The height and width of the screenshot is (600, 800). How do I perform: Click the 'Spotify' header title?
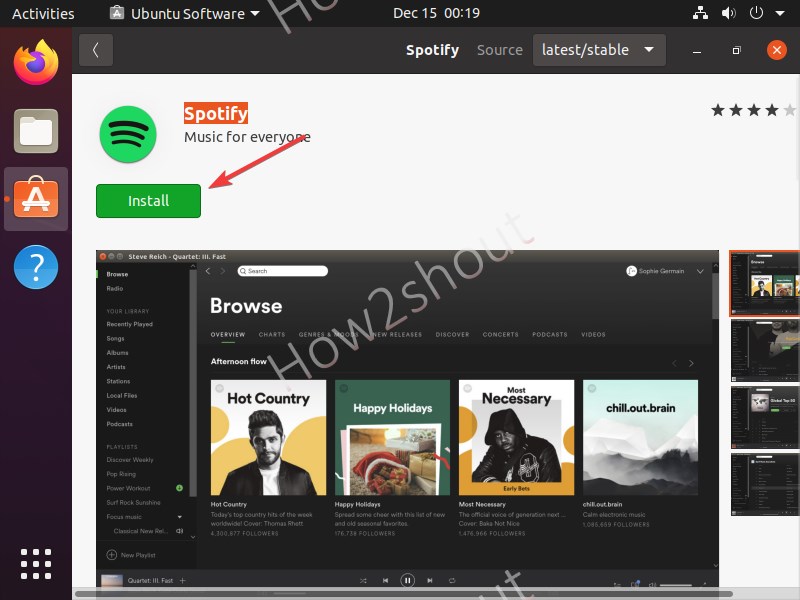pyautogui.click(x=432, y=50)
